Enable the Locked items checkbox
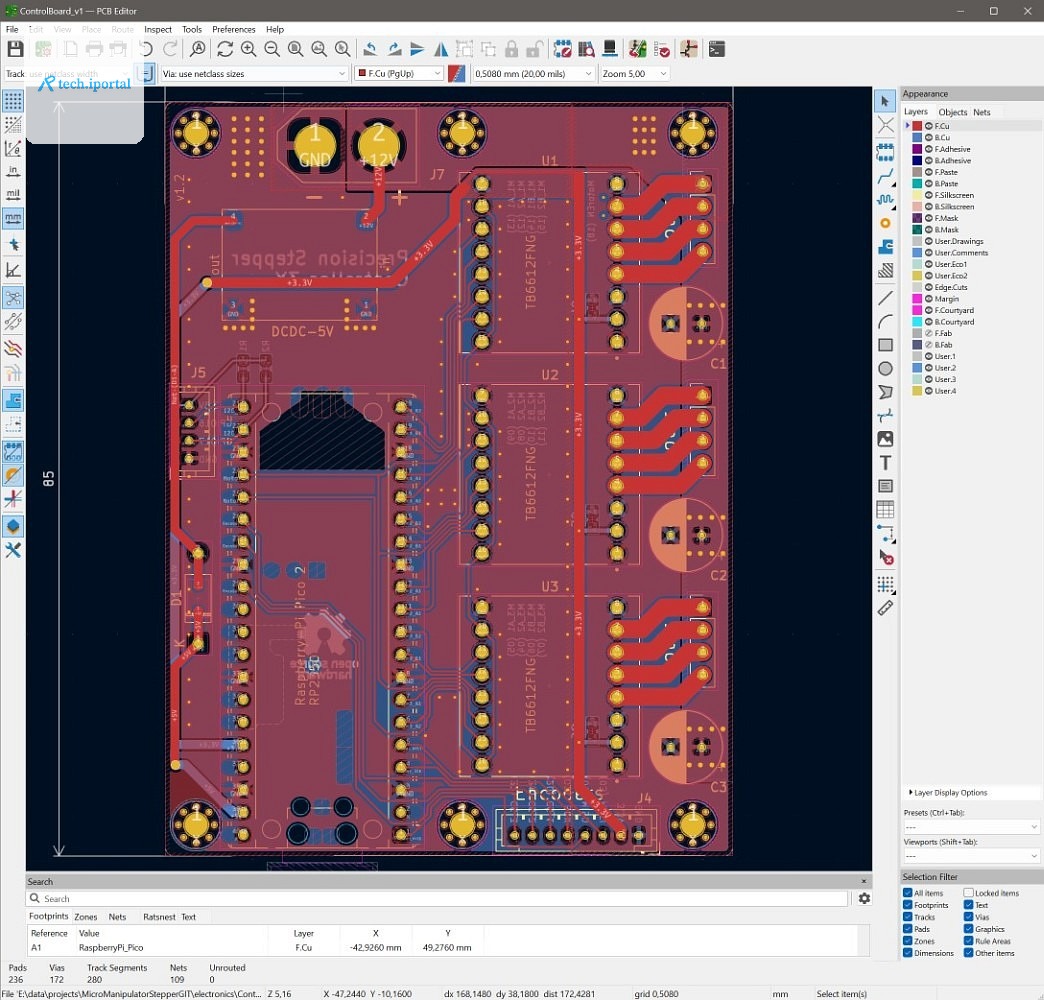The width and height of the screenshot is (1044, 1000). tap(968, 893)
